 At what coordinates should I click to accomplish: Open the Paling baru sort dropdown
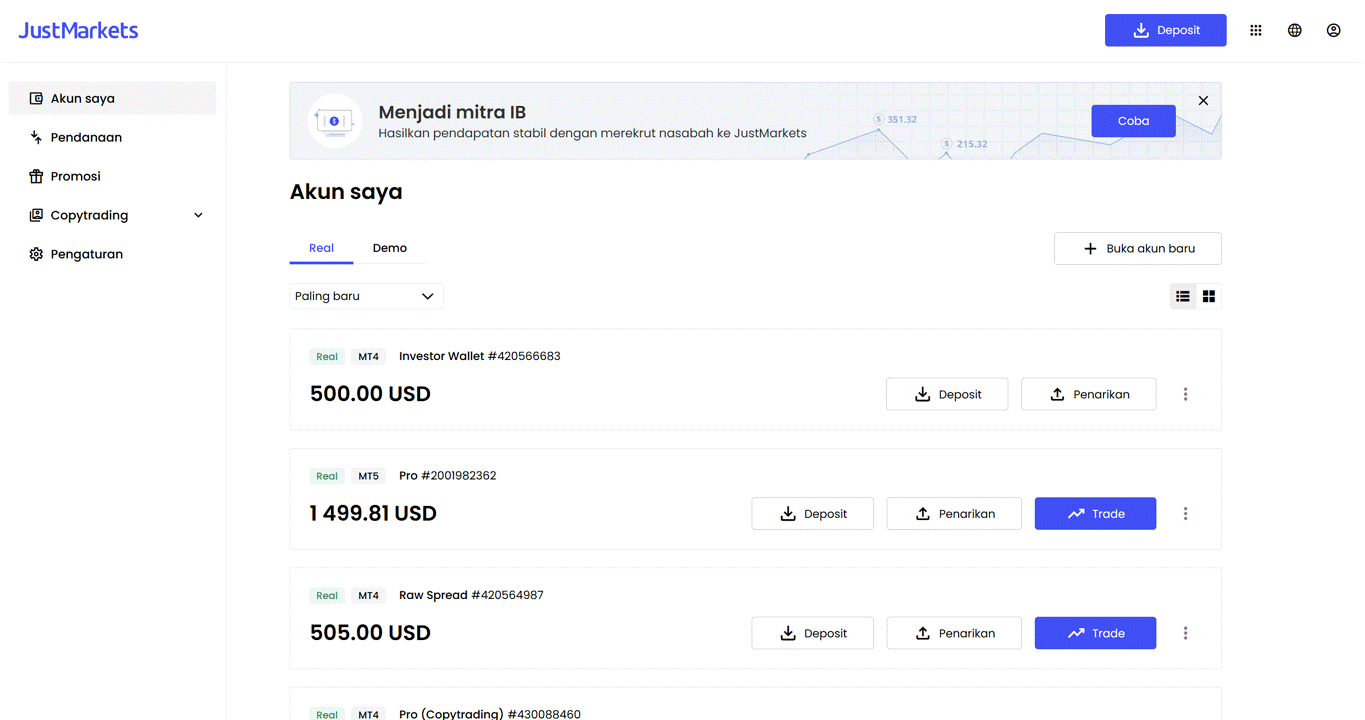[366, 296]
